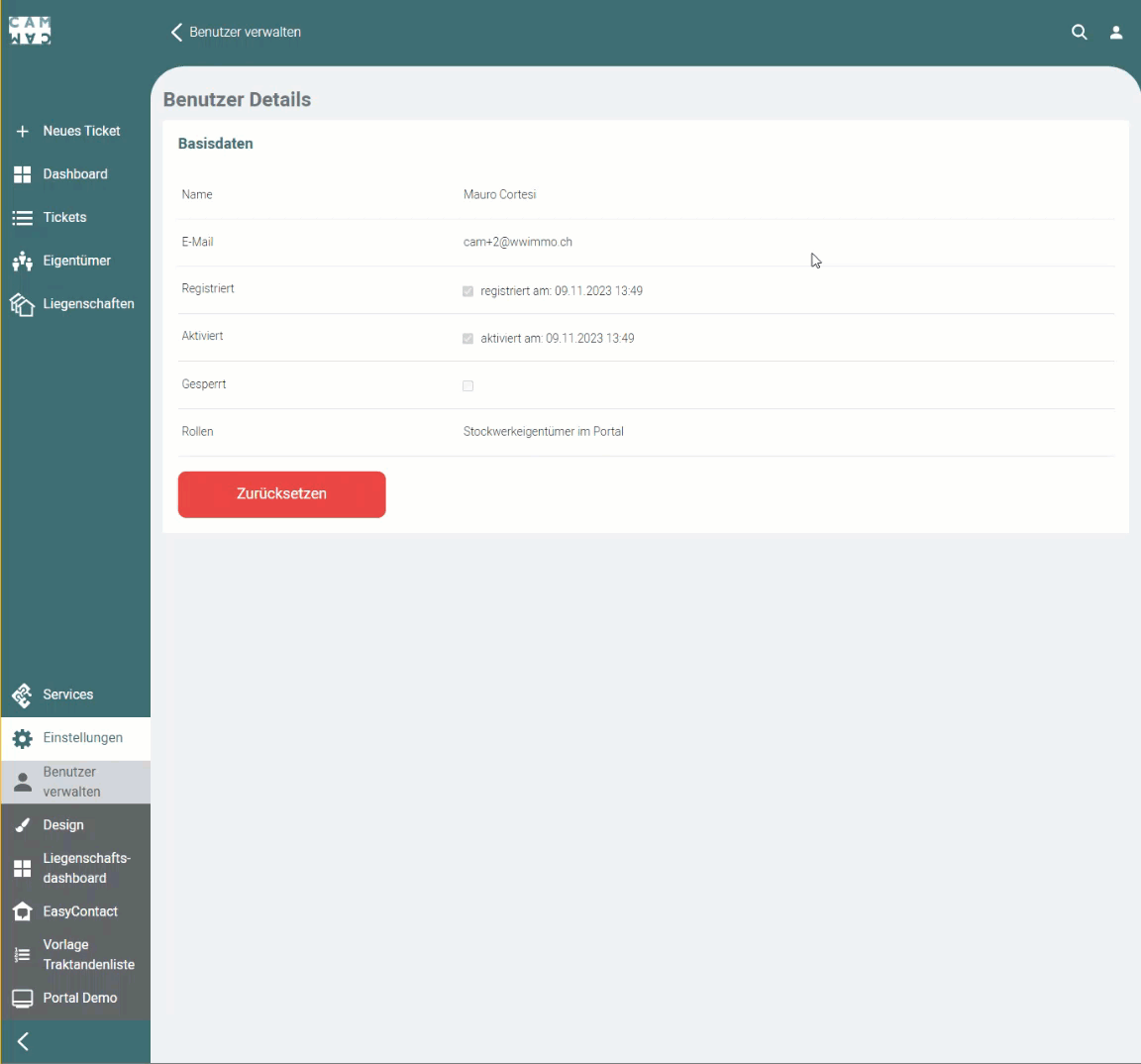Click the Benutzer Details page title
Screen dimensions: 1141x1064
[238, 100]
